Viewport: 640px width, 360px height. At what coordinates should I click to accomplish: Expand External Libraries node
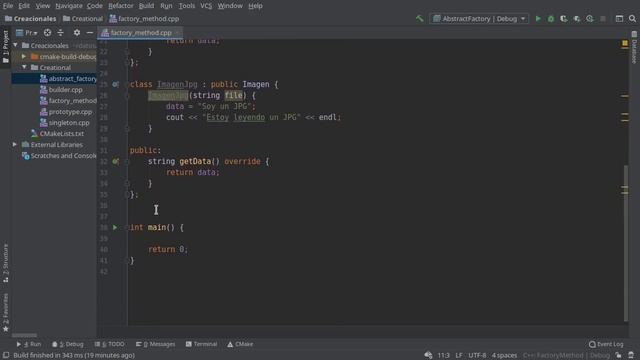(x=15, y=144)
